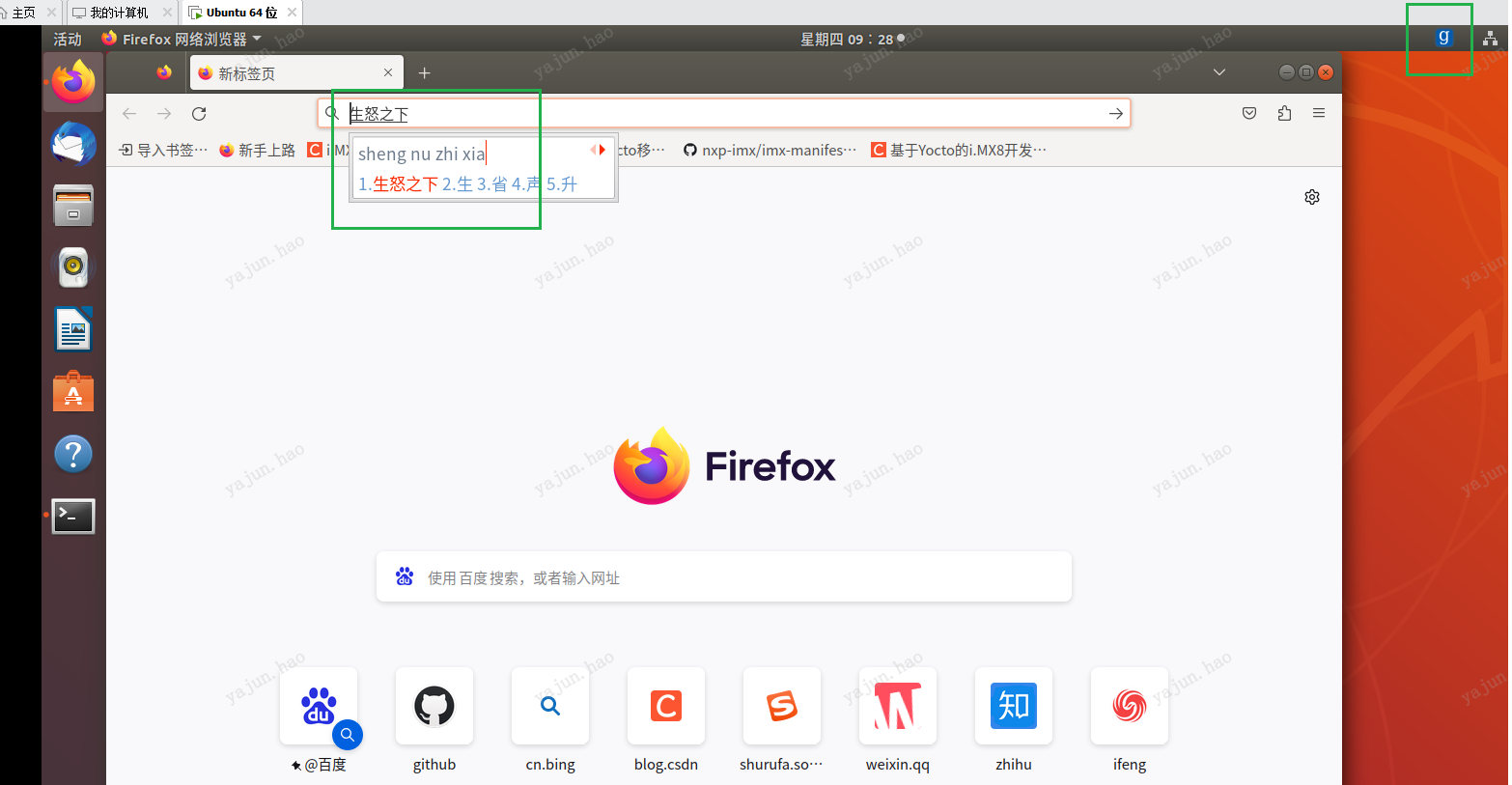The width and height of the screenshot is (1512, 785).
Task: Switch to the 新标签页 tab
Action: click(296, 72)
